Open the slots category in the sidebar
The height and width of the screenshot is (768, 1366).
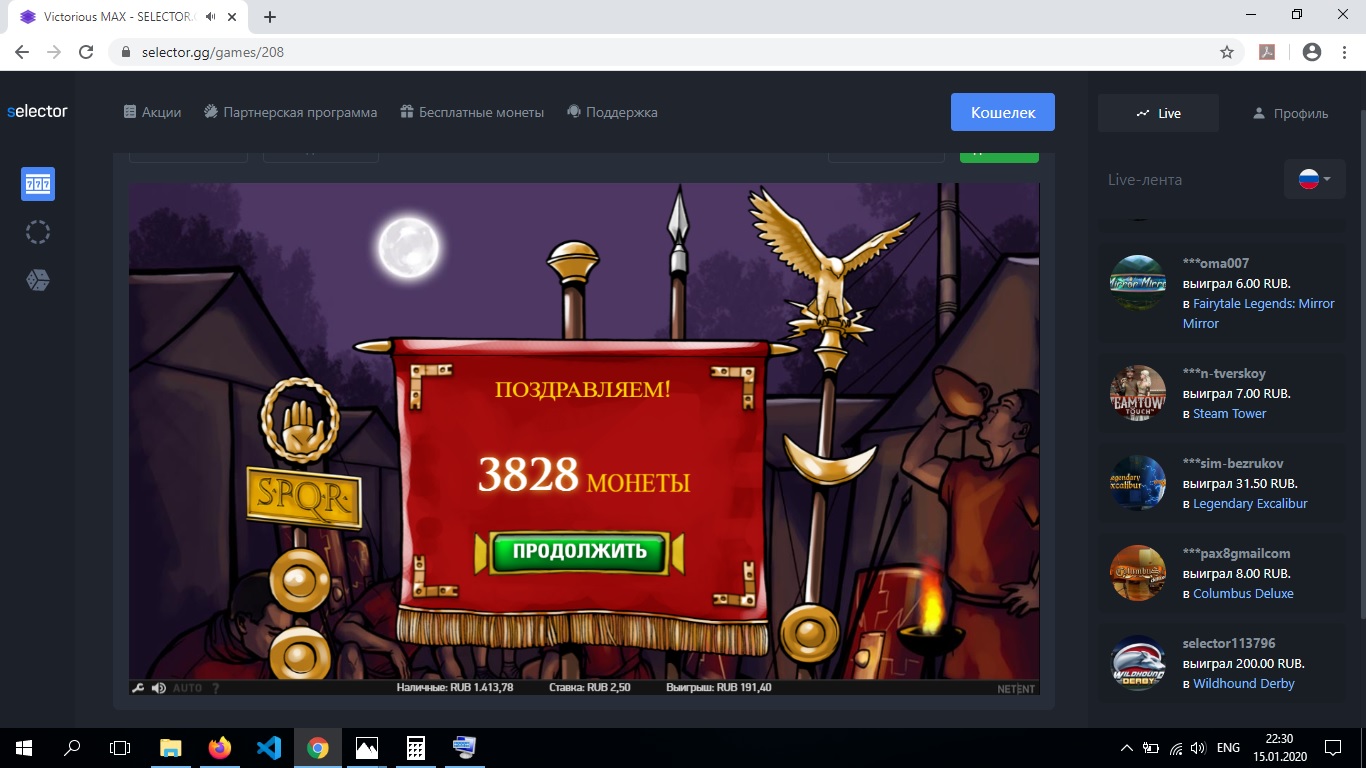[38, 184]
